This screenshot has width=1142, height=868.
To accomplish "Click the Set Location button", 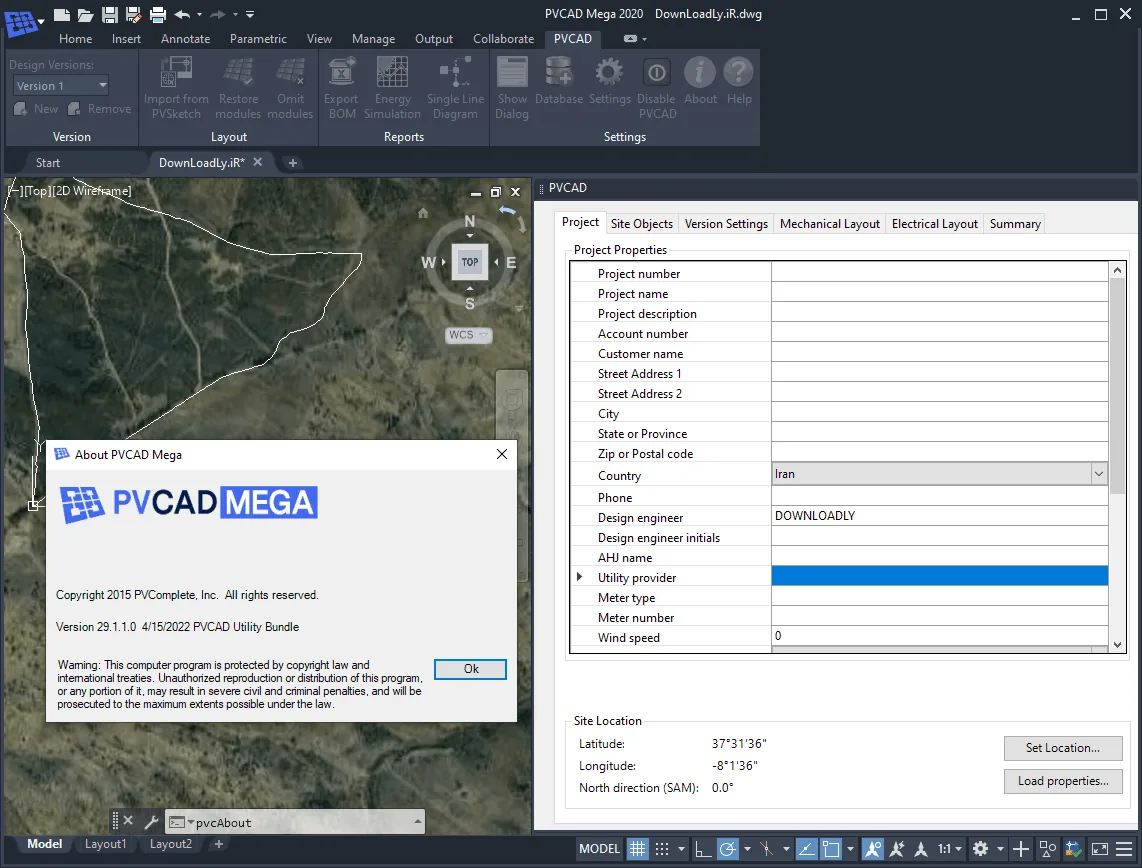I will pos(1063,748).
